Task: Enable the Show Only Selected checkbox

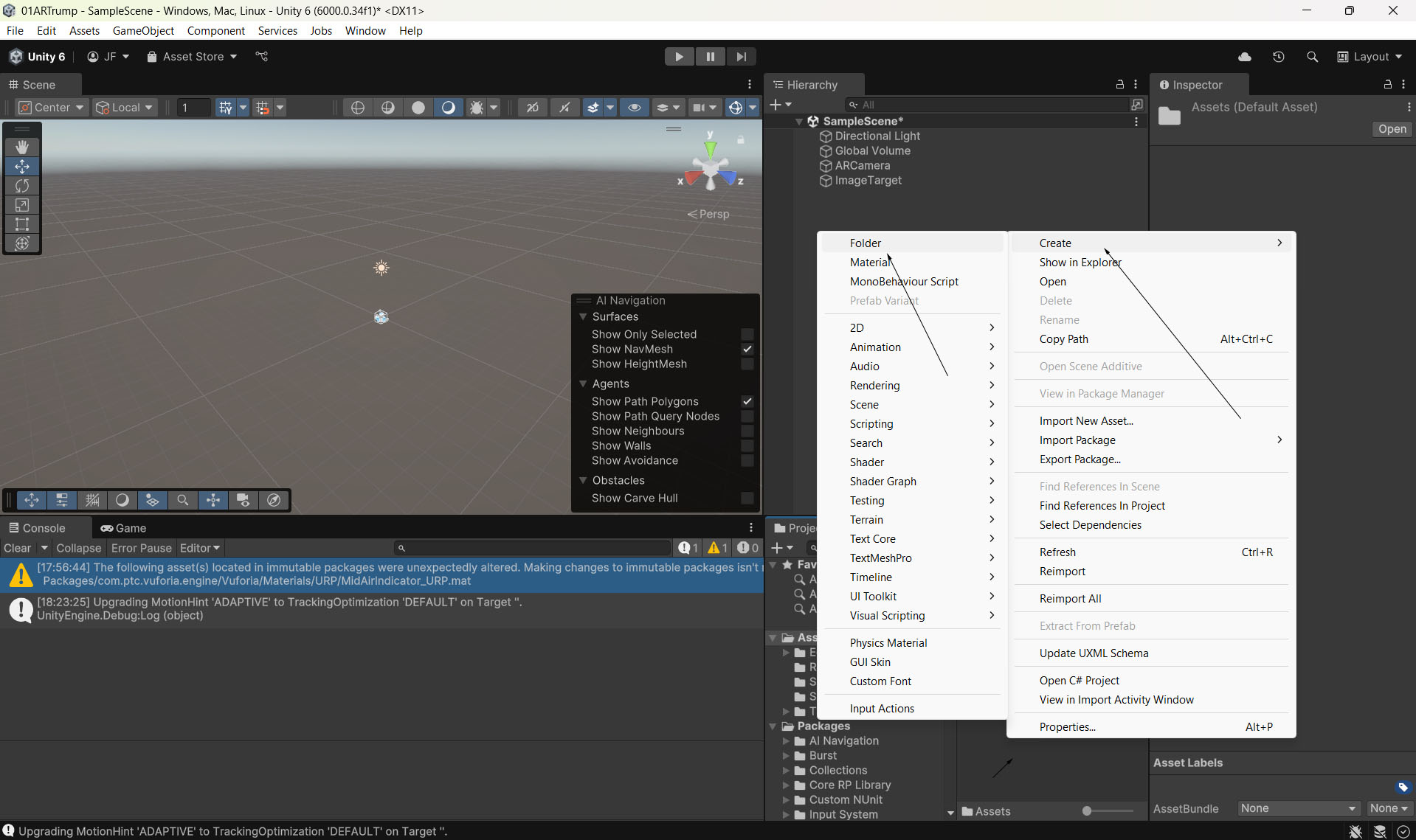Action: point(747,334)
